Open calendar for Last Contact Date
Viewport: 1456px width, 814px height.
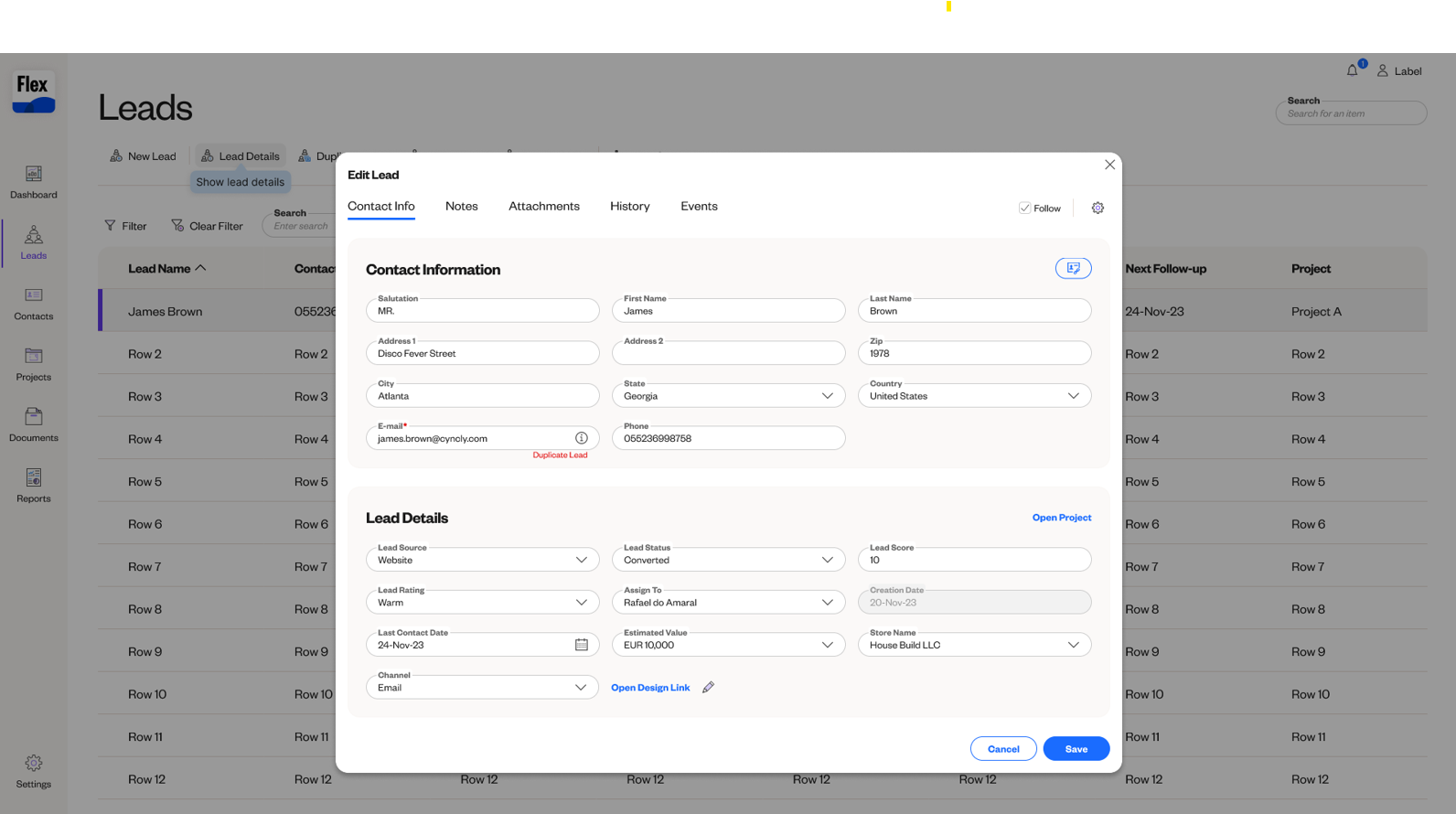pos(582,645)
